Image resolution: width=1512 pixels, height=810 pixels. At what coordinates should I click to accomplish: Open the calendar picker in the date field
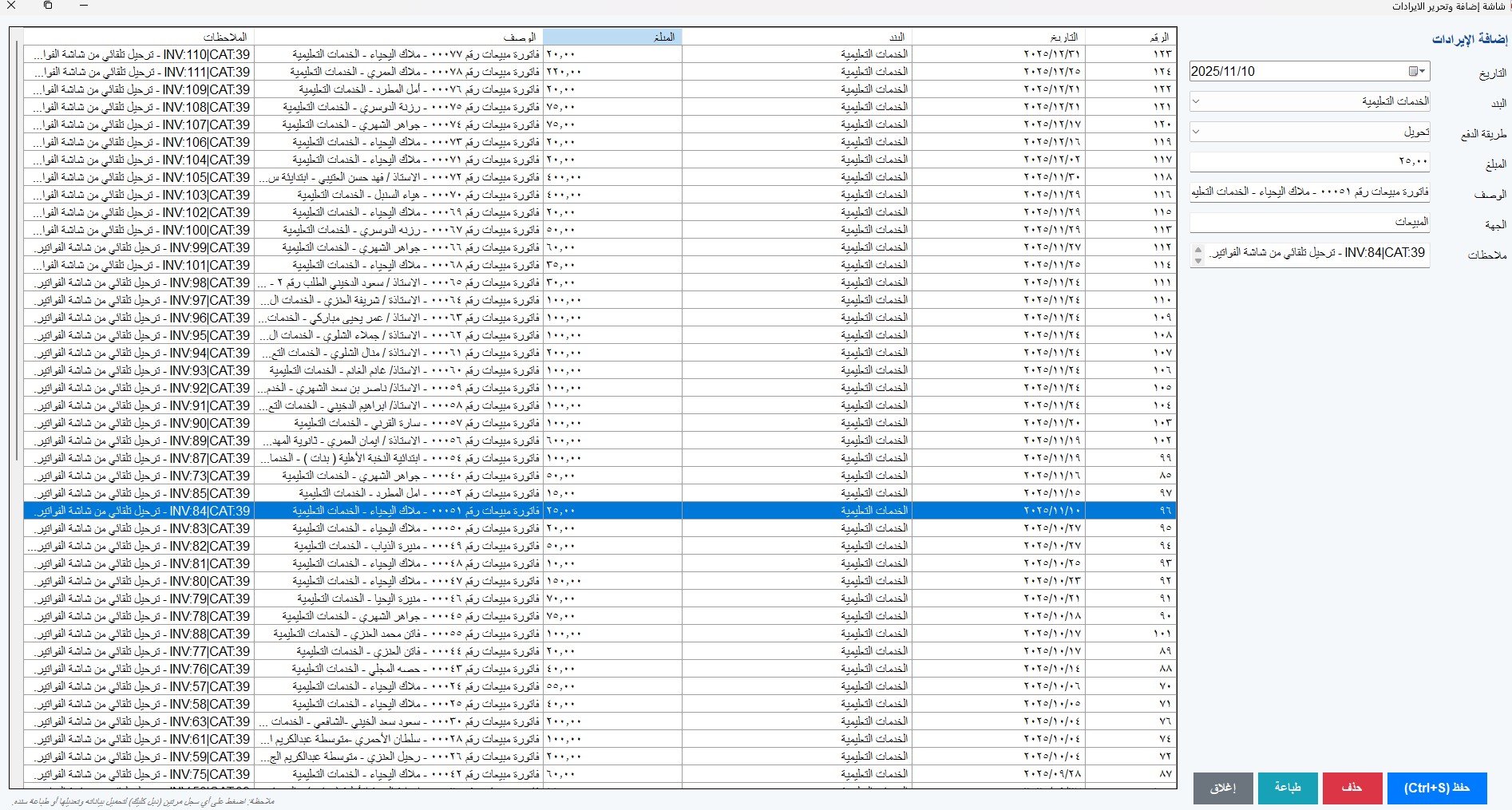[1416, 71]
